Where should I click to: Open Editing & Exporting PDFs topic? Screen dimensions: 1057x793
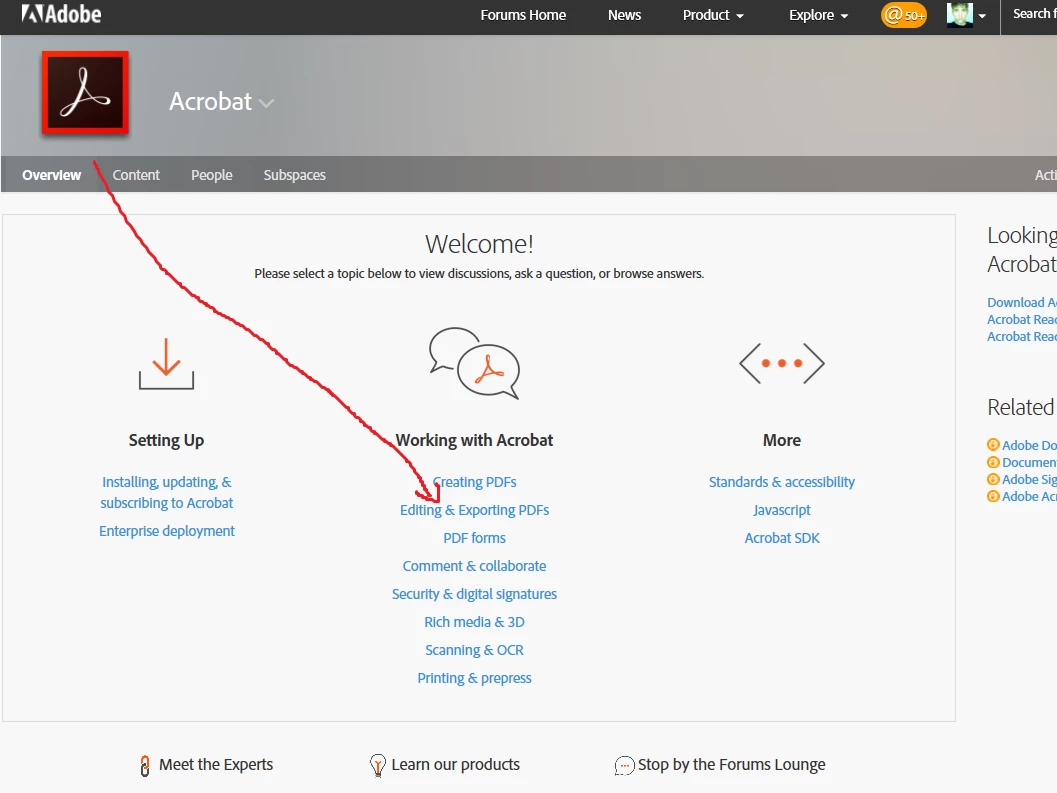(x=475, y=510)
